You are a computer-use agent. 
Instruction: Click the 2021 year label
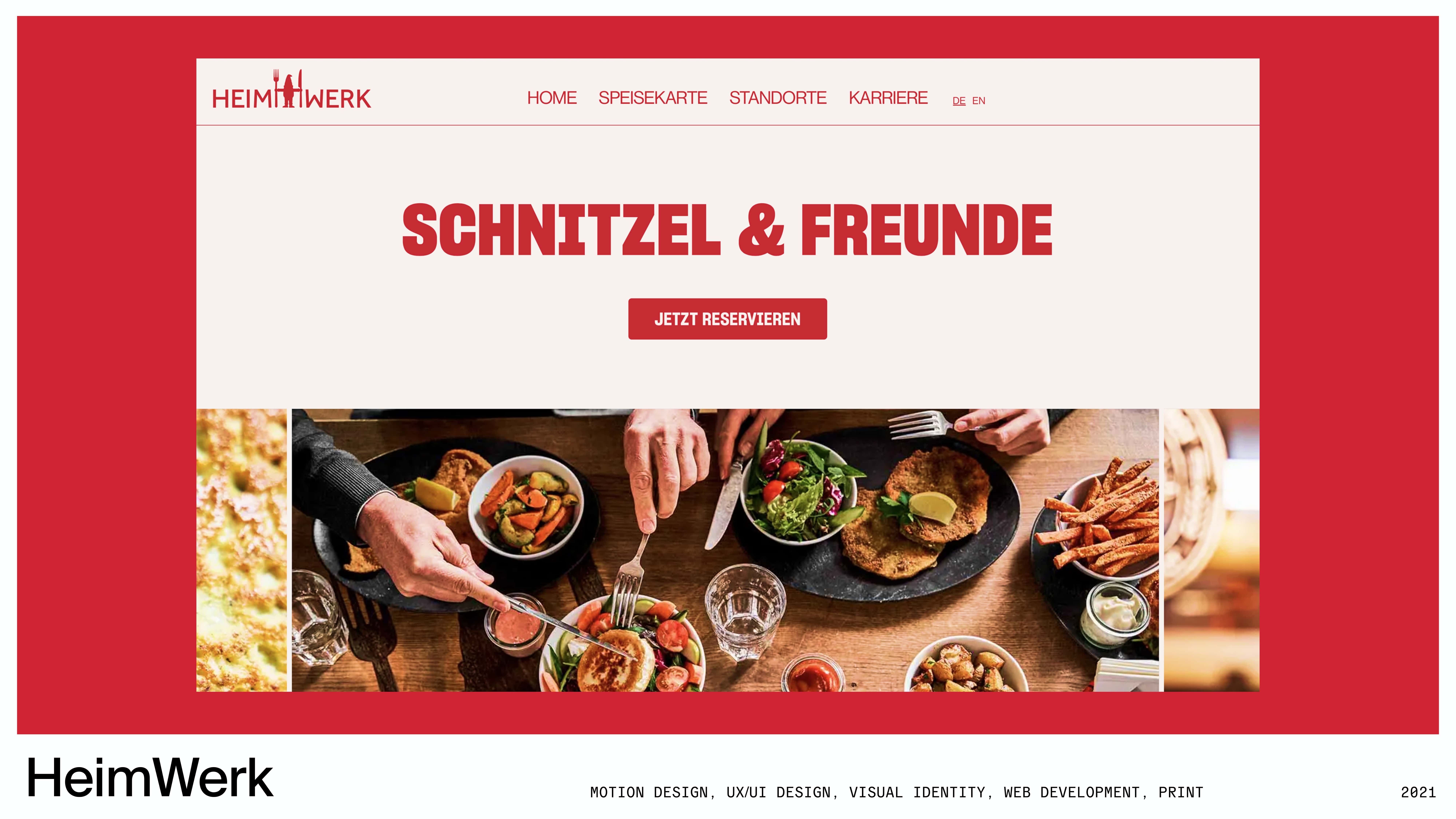coord(1418,792)
